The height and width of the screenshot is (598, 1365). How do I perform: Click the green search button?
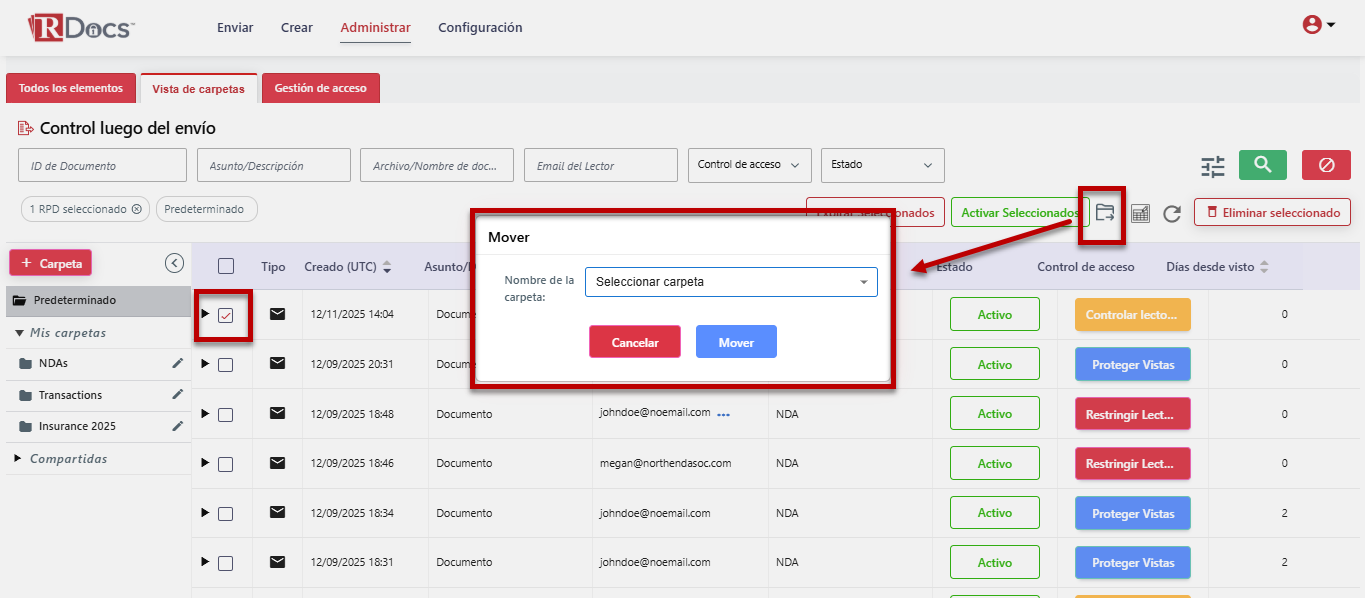tap(1262, 165)
